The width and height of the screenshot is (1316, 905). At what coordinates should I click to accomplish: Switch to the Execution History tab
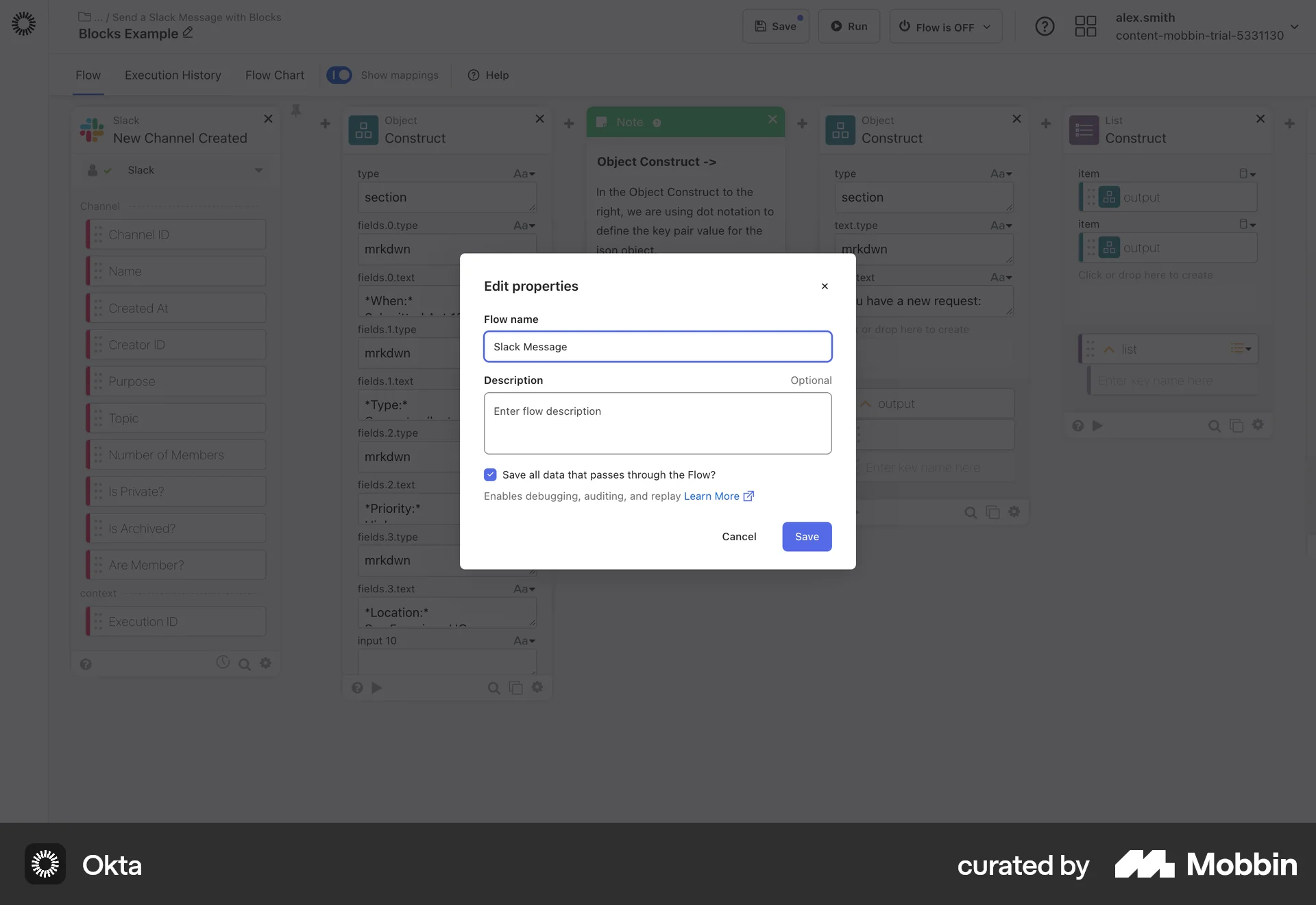173,75
